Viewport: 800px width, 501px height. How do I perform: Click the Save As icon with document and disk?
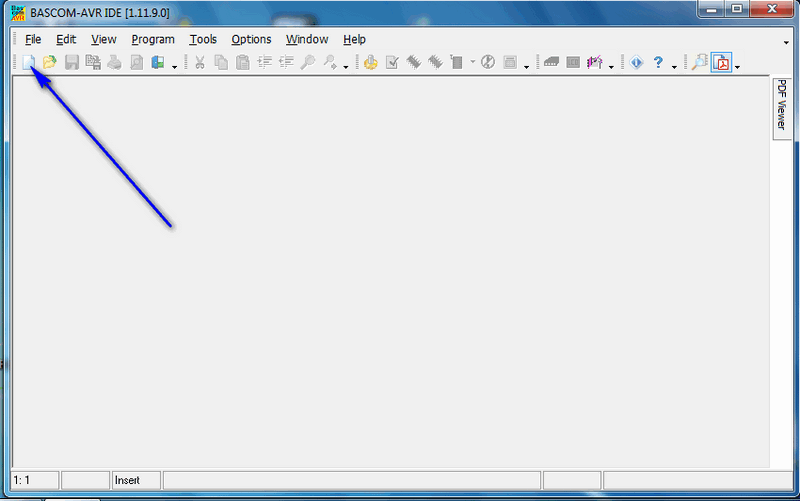click(x=93, y=63)
